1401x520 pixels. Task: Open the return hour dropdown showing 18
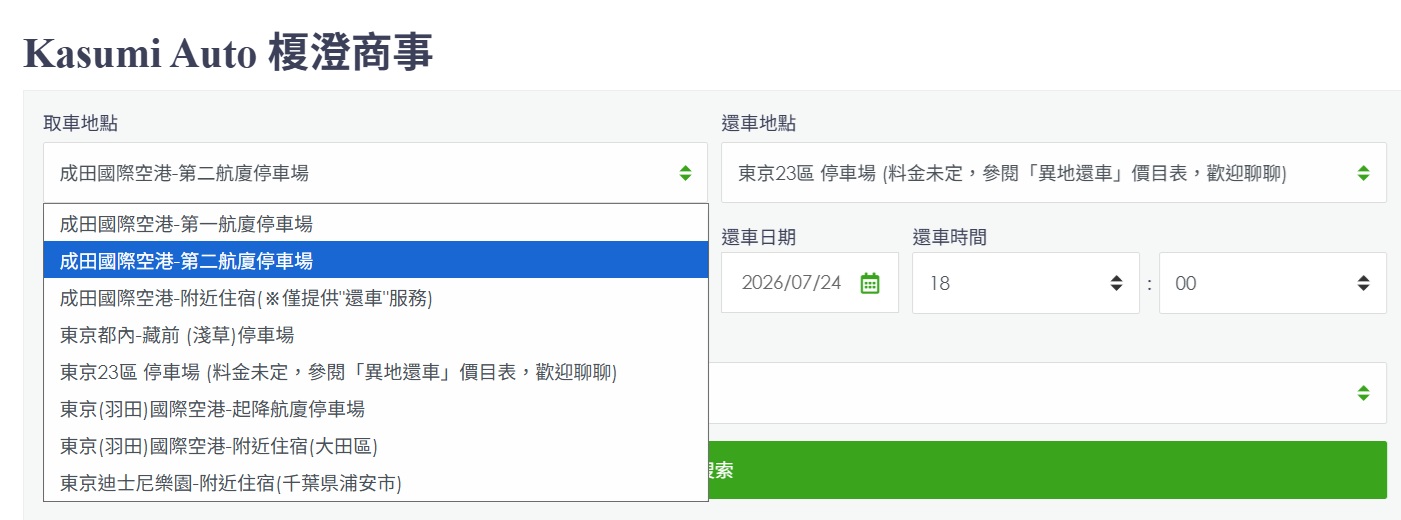[x=1025, y=283]
